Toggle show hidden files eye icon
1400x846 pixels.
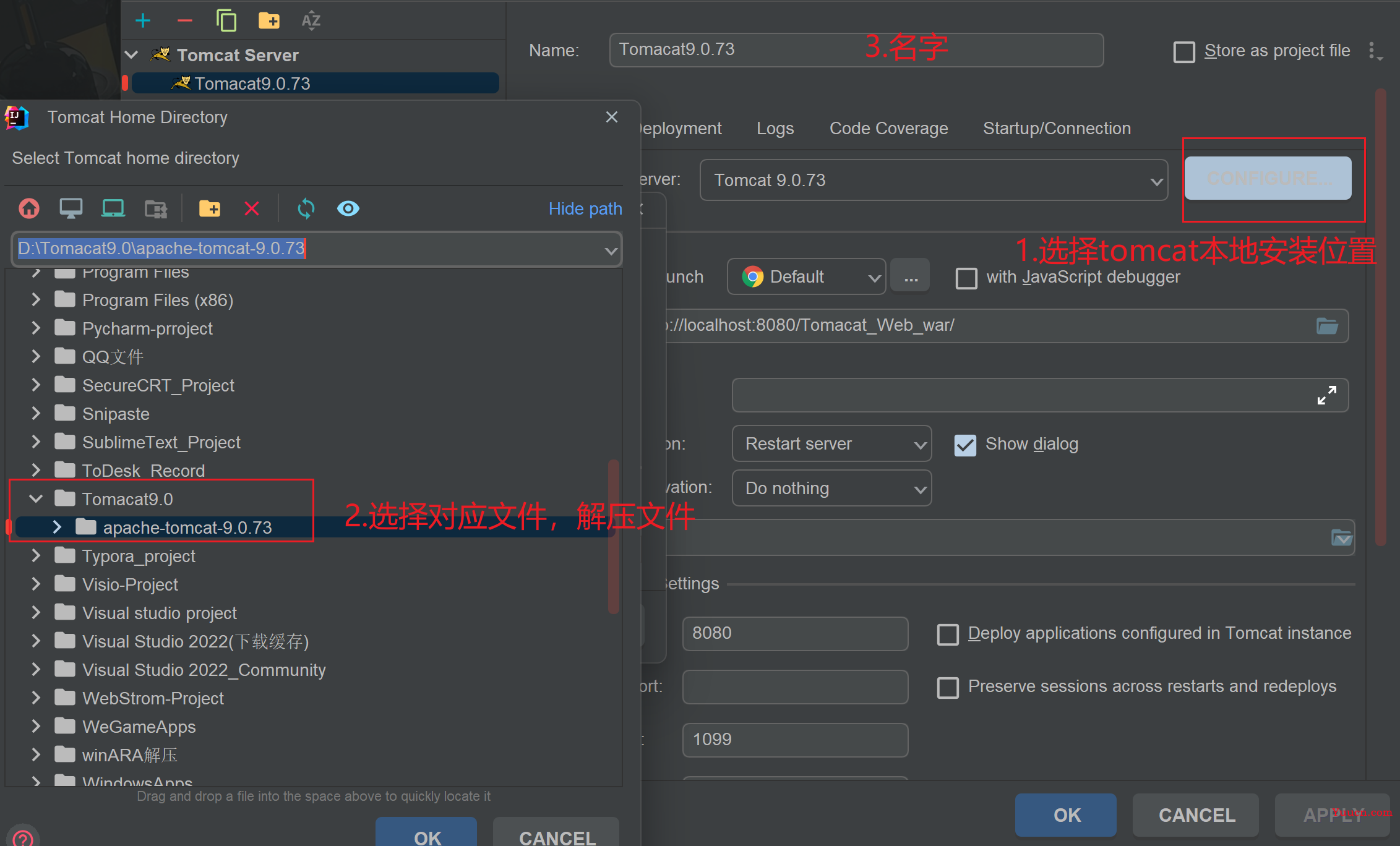click(x=348, y=208)
